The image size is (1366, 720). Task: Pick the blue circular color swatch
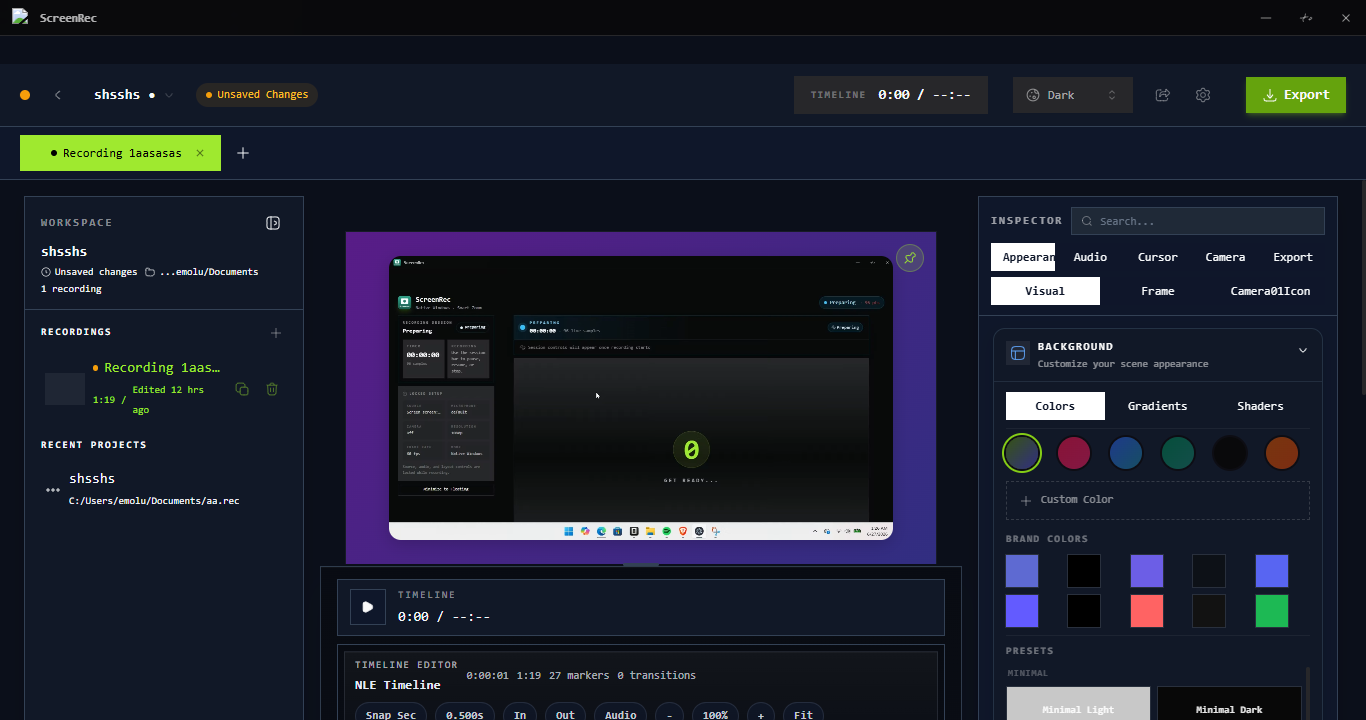(1125, 453)
